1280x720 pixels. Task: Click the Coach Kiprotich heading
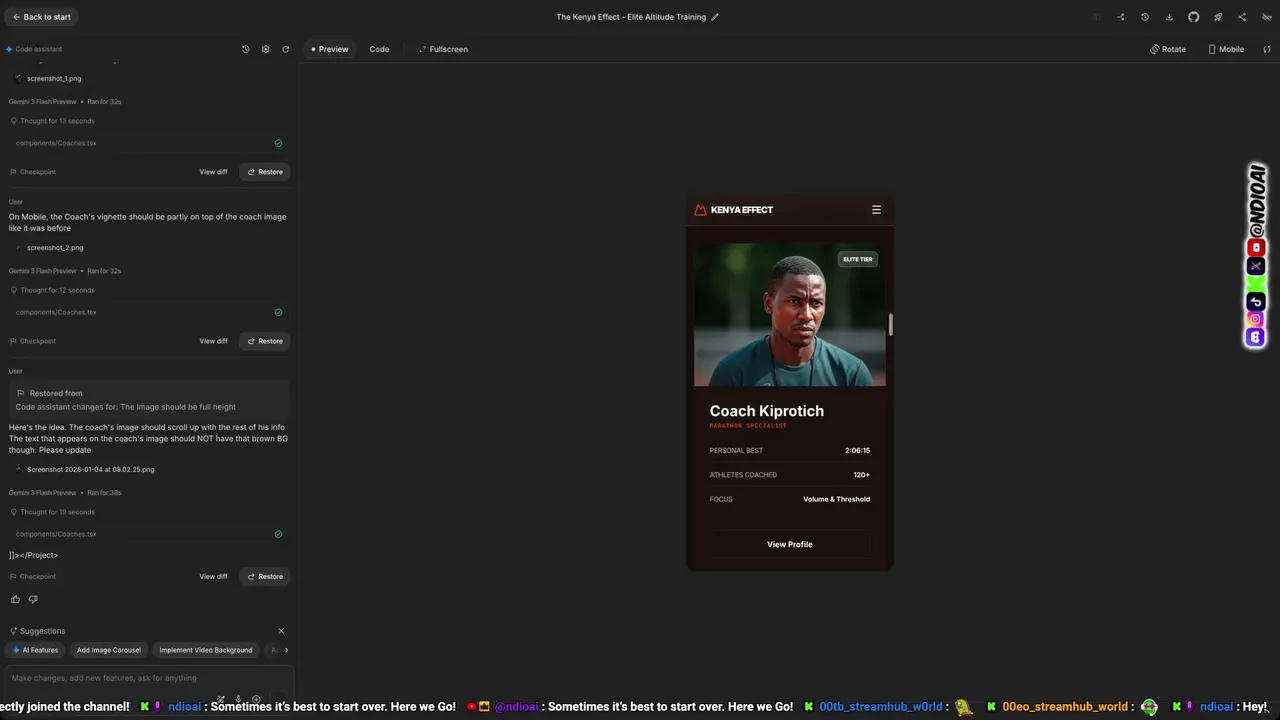point(767,411)
